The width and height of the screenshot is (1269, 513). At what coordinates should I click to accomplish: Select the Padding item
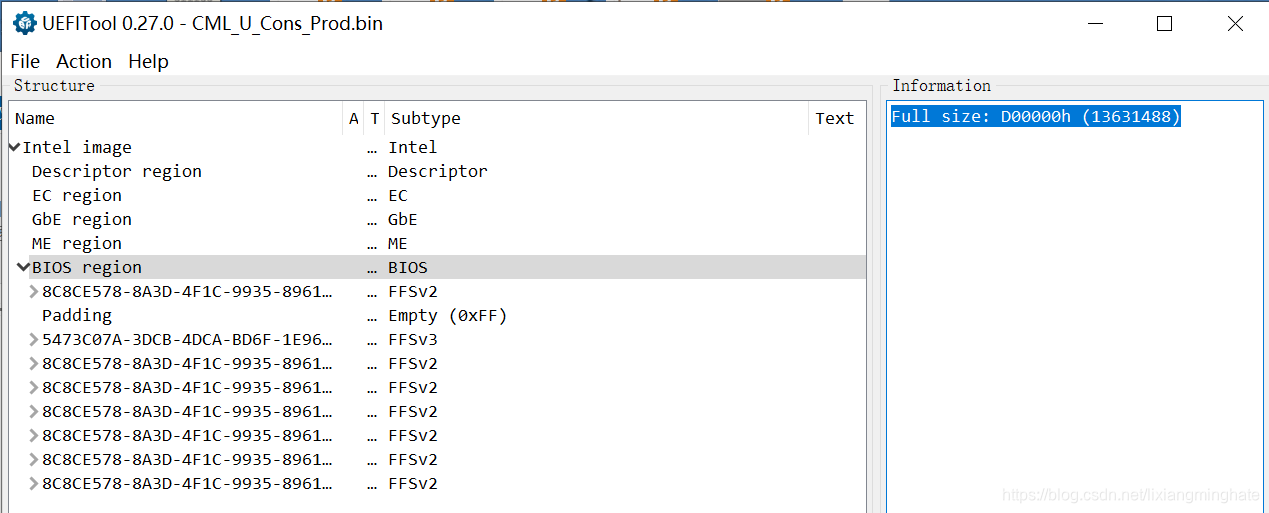(77, 315)
